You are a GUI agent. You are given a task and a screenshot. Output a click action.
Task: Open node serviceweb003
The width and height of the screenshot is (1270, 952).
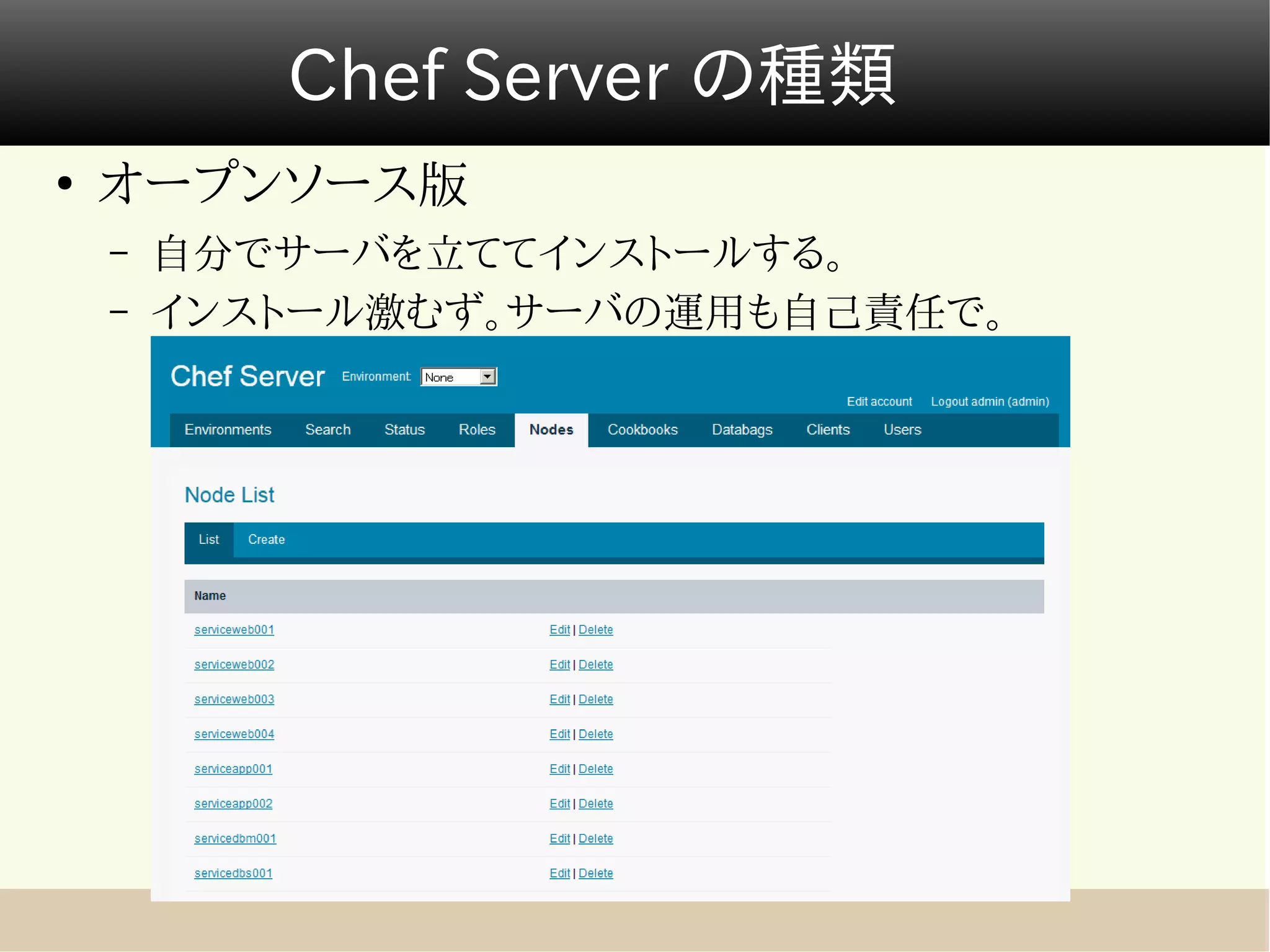(x=234, y=699)
